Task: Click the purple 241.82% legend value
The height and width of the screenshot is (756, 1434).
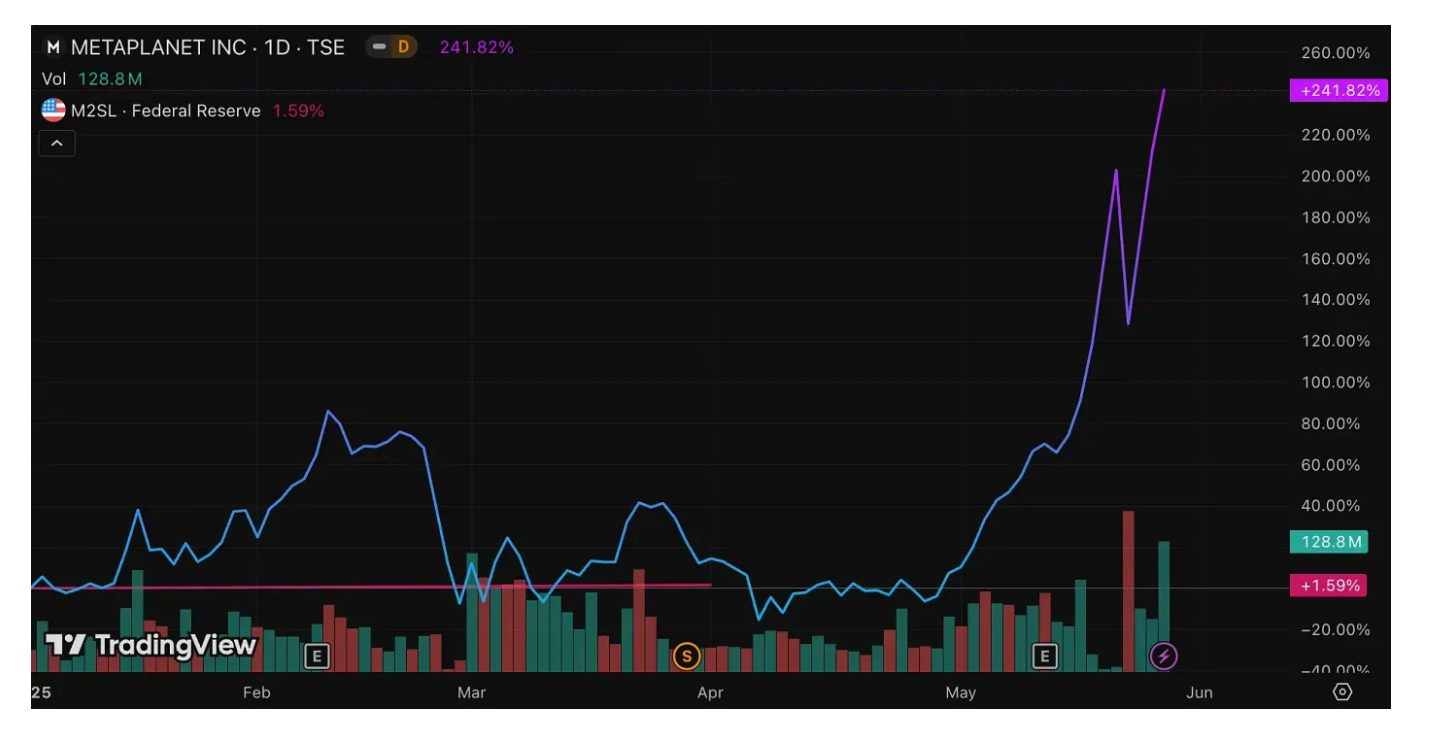Action: (x=476, y=47)
